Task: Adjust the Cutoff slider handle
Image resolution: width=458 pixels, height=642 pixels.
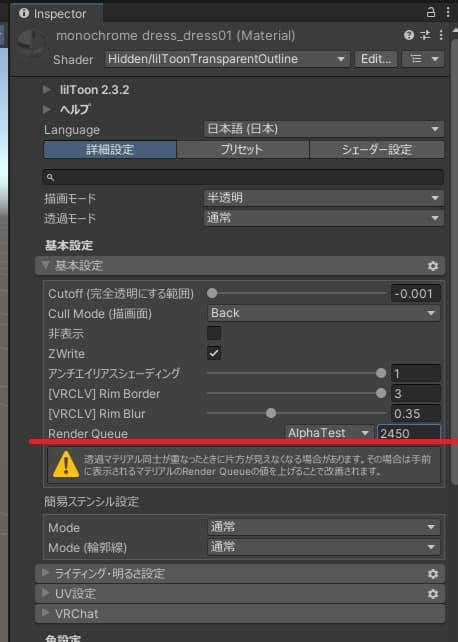Action: 212,293
